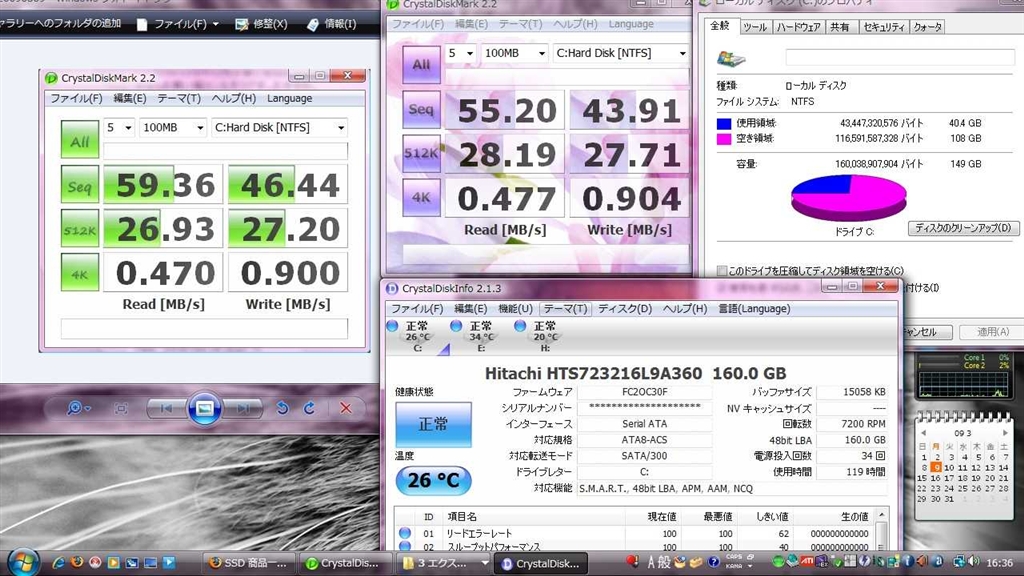The width and height of the screenshot is (1024, 576).
Task: Rotate photo clockwise
Action: tap(310, 408)
